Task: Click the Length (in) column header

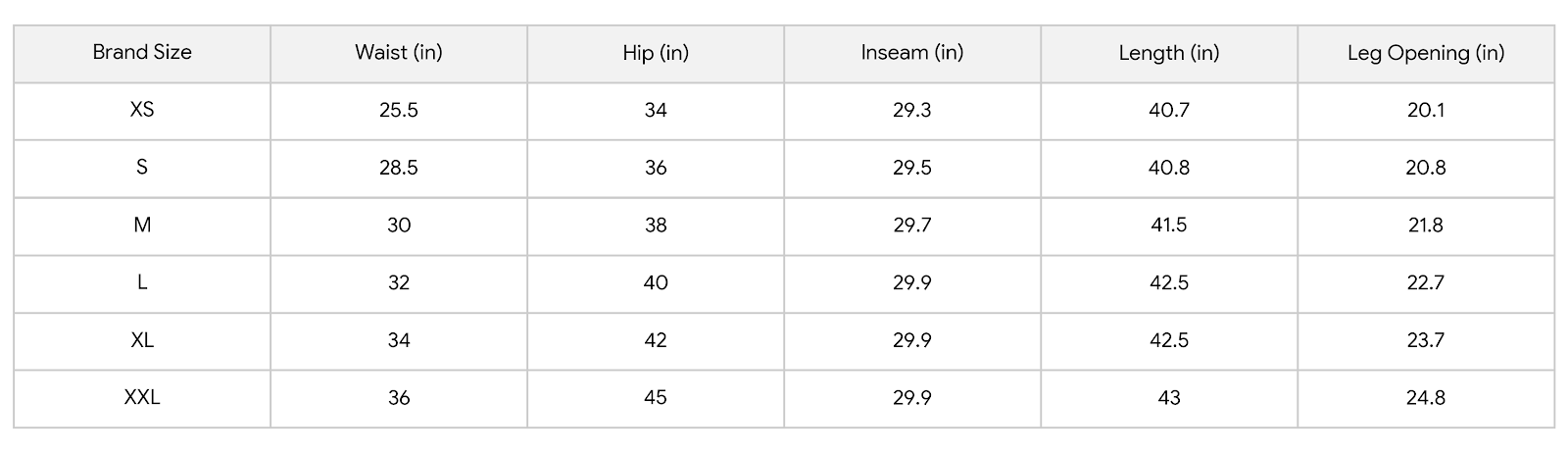Action: (1168, 53)
